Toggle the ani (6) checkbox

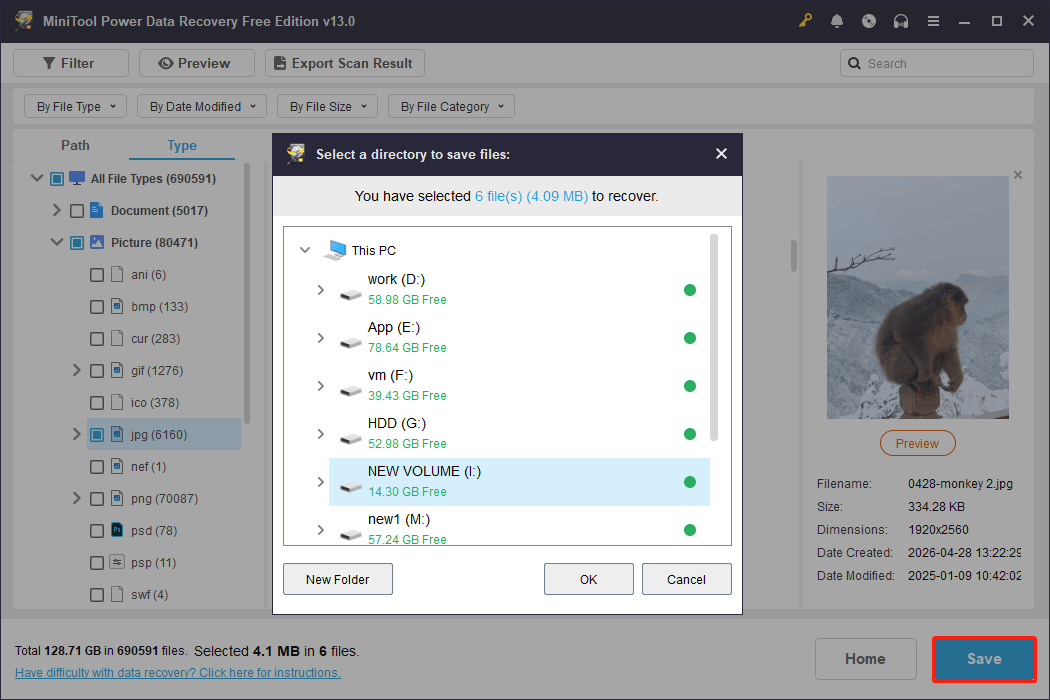tap(97, 275)
